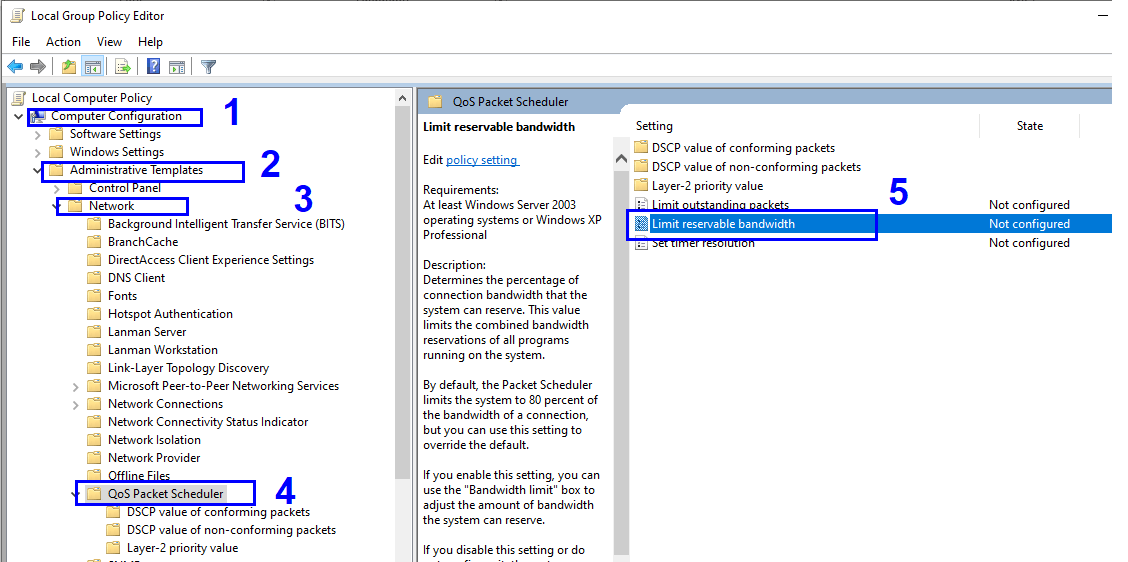1128x562 pixels.
Task: Click the Forward arrow toolbar icon
Action: (x=38, y=67)
